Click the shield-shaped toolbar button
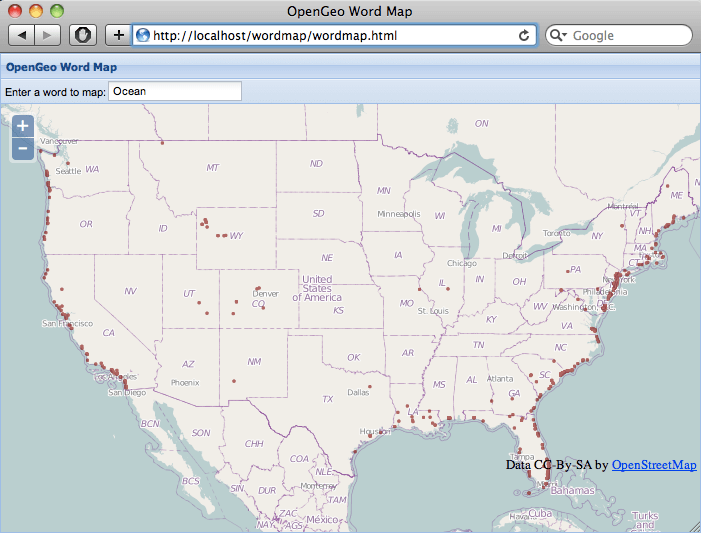 (83, 35)
